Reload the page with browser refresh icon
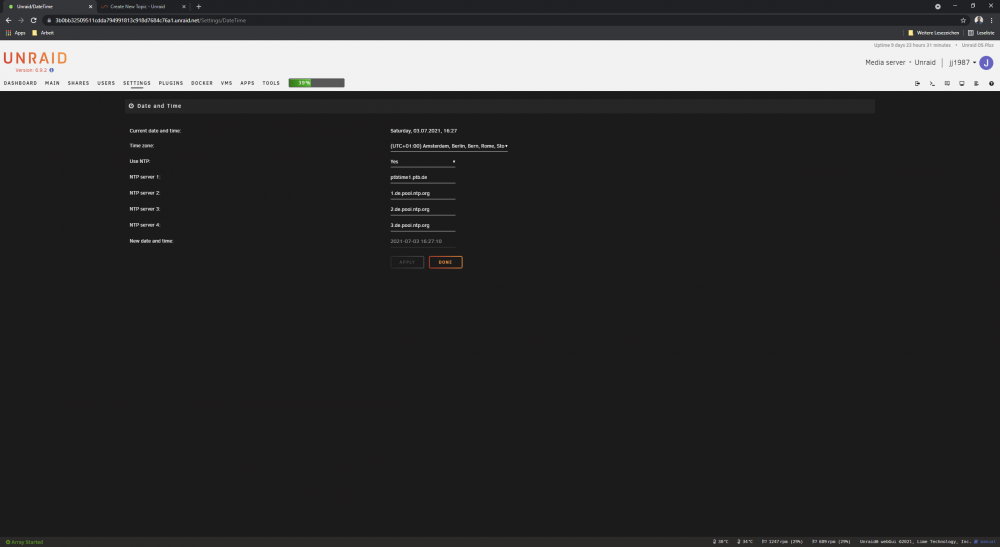The height and width of the screenshot is (547, 1000). pyautogui.click(x=33, y=20)
